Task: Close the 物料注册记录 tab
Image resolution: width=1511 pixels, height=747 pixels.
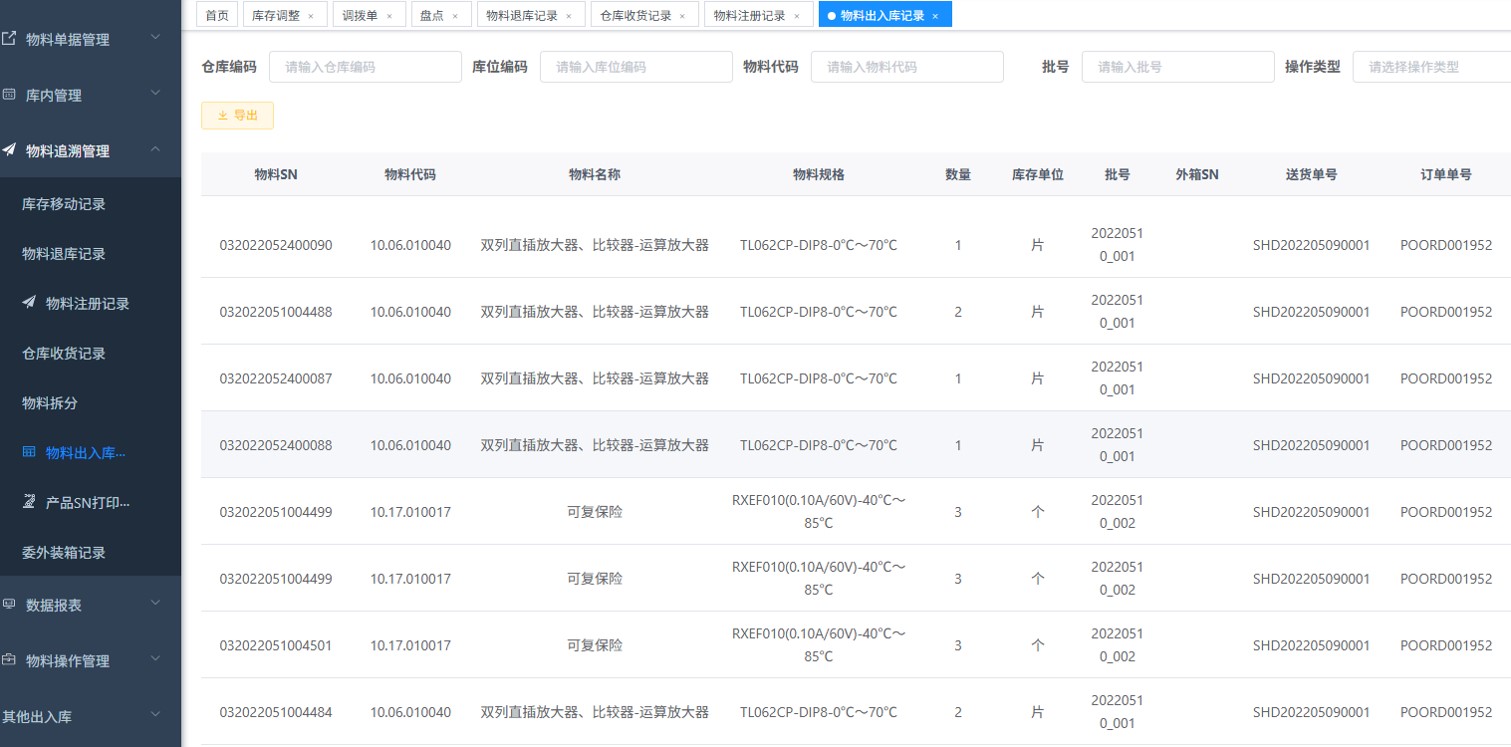Action: point(797,16)
